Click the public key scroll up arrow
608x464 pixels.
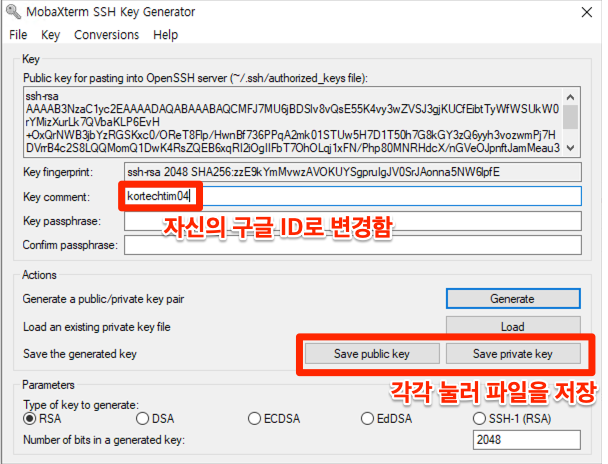click(x=570, y=97)
